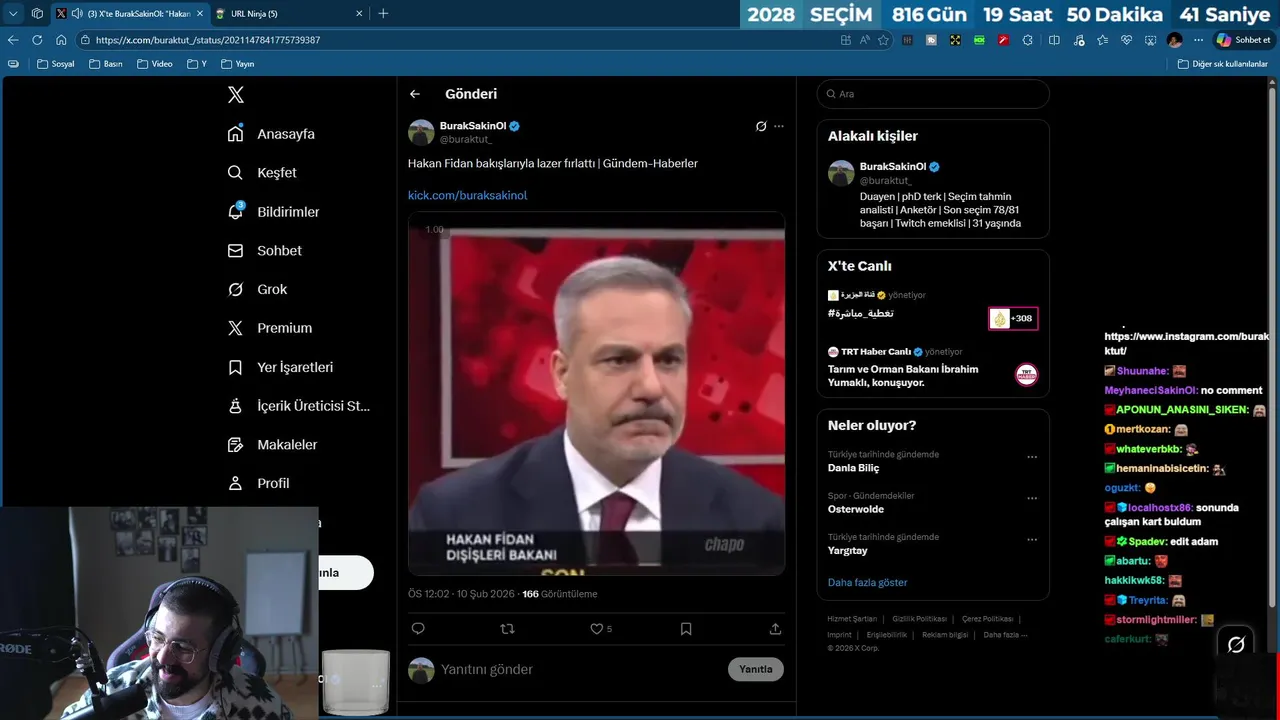Open the read aloud icon in address bar
The image size is (1280, 720).
click(x=865, y=40)
